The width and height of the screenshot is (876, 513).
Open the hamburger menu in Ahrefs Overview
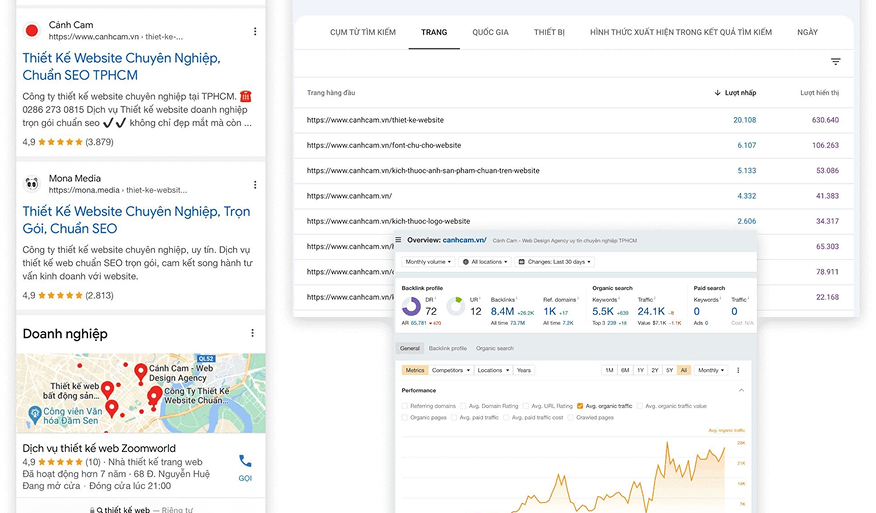pos(398,240)
